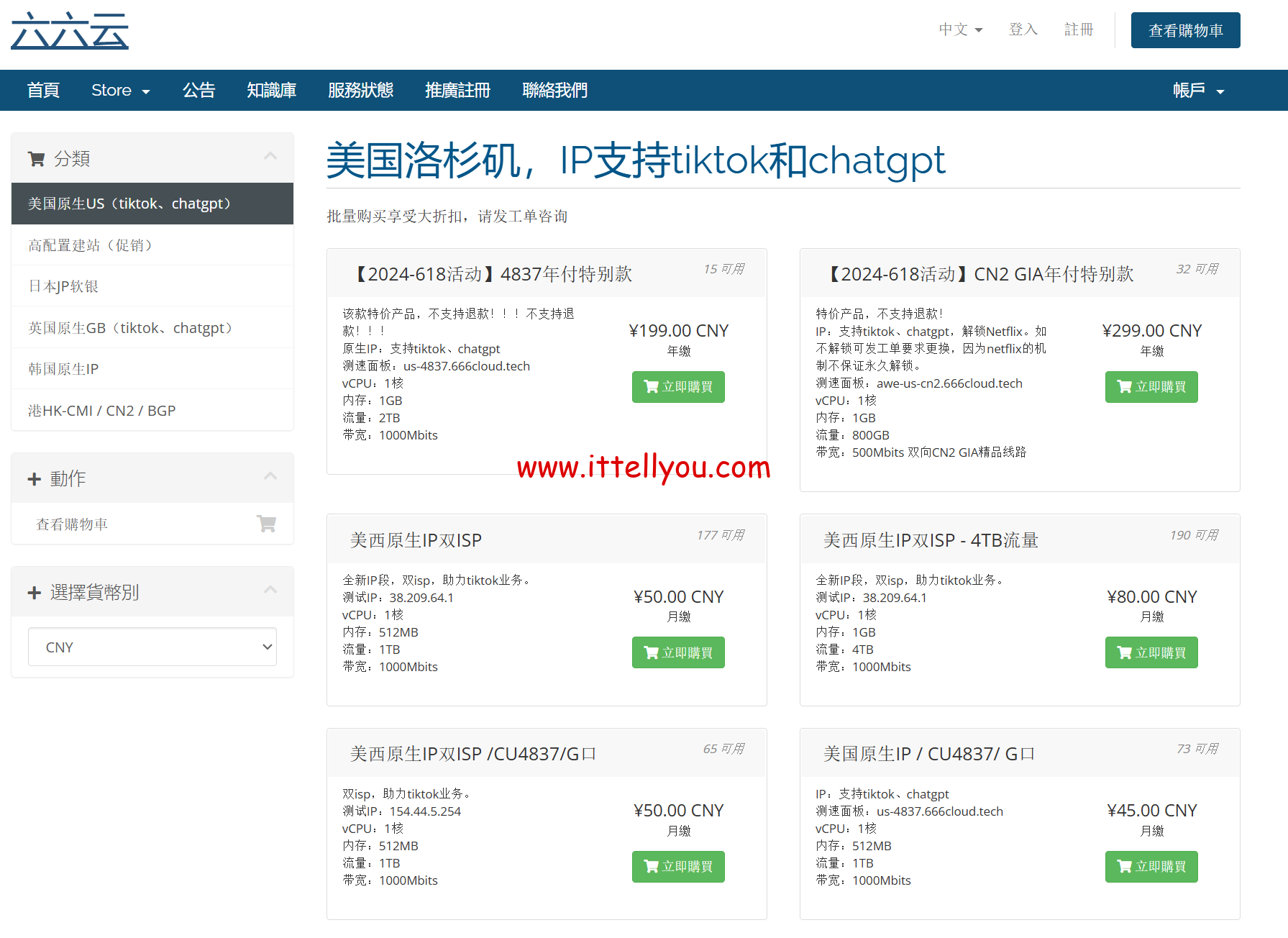Open the 帳戶 account menu
This screenshot has width=1288, height=938.
click(x=1197, y=91)
